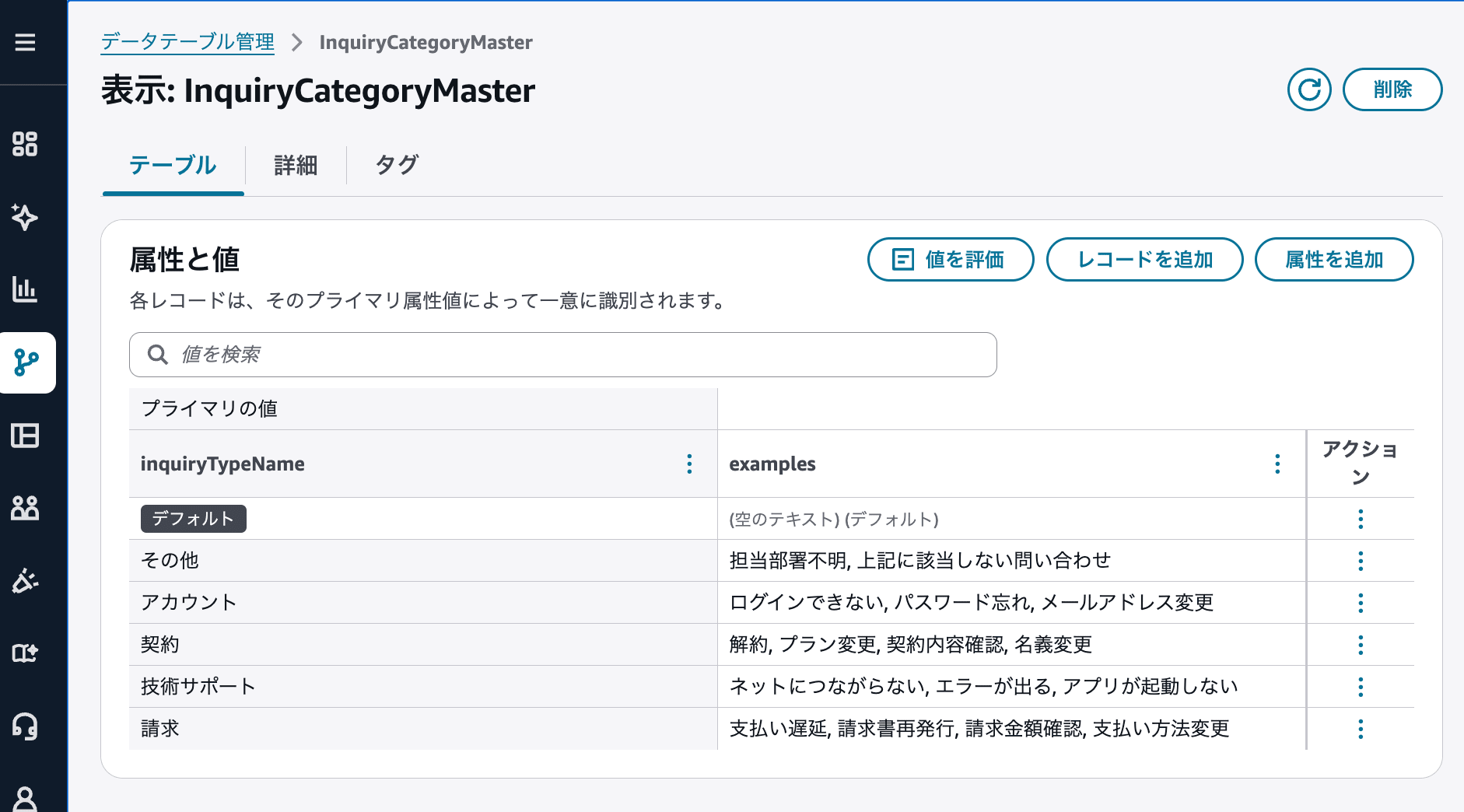Open action menu for デフォルト row
Viewport: 1464px width, 812px height.
[1361, 519]
